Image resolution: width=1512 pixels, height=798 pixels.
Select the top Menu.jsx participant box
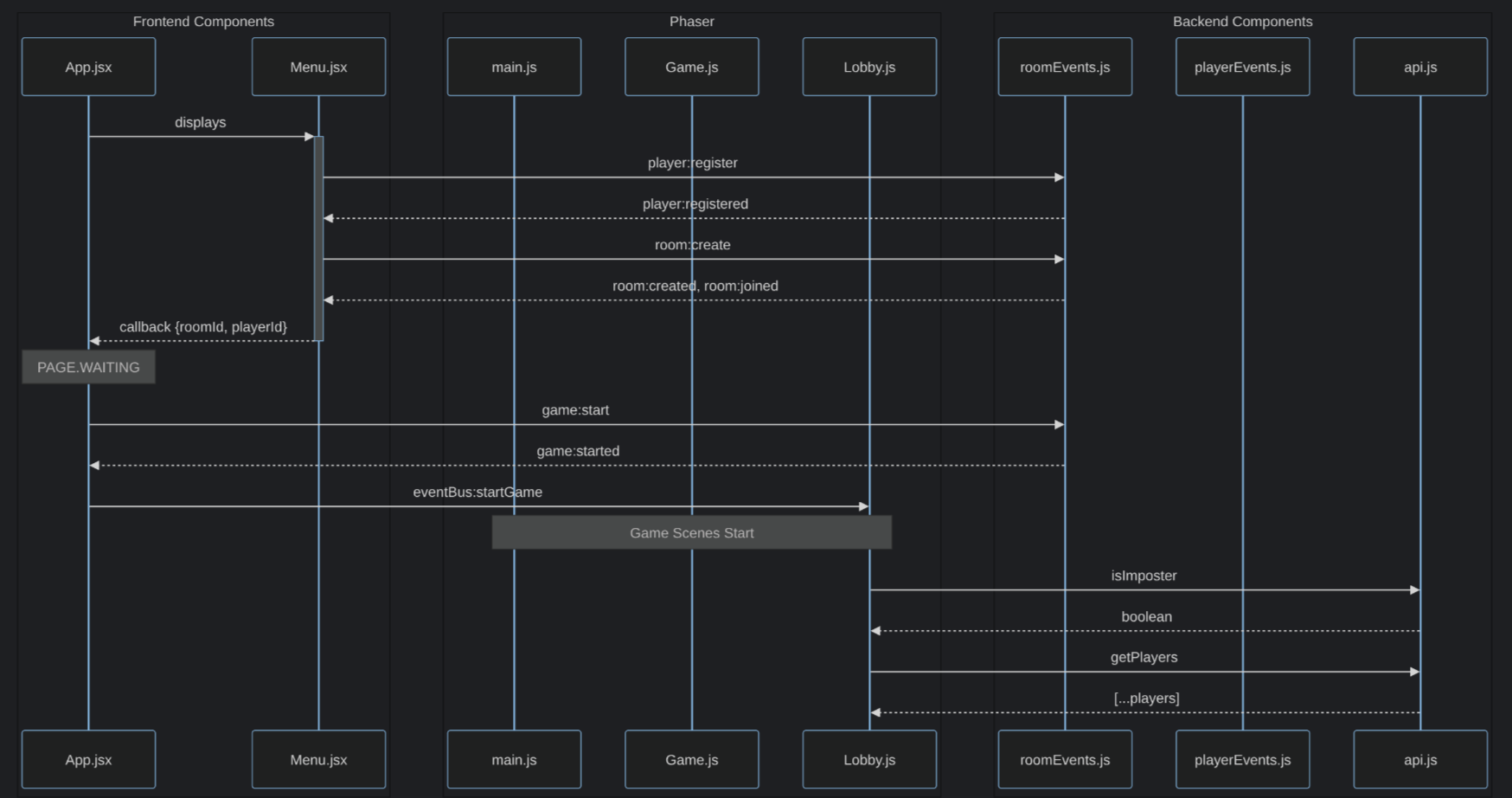pyautogui.click(x=318, y=67)
